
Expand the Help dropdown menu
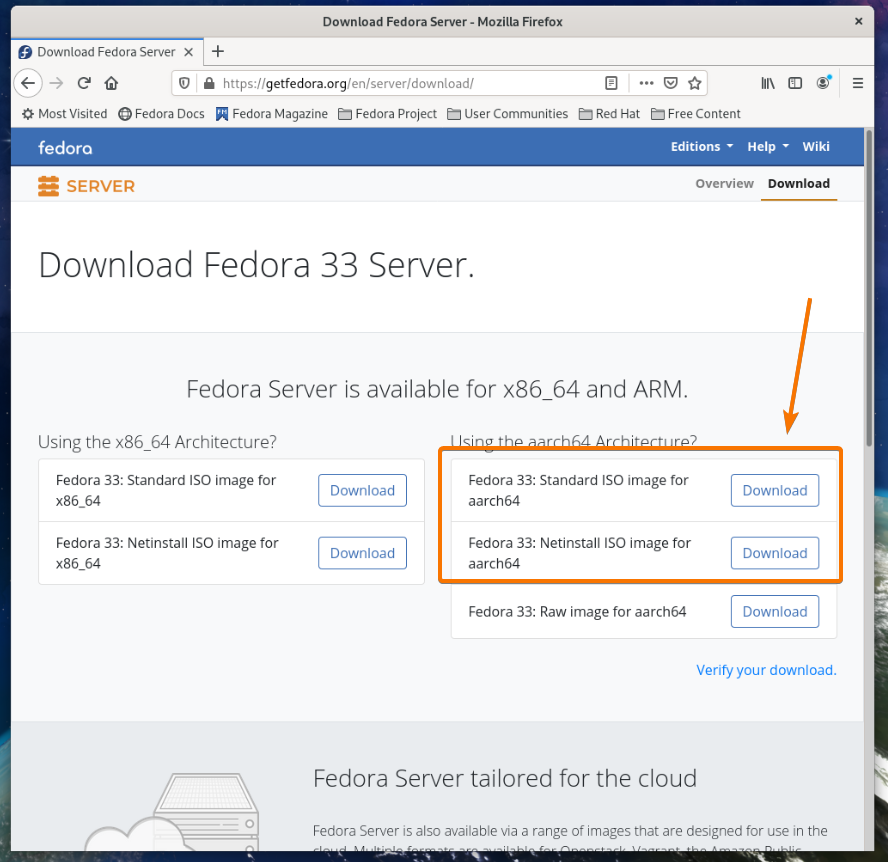767,146
